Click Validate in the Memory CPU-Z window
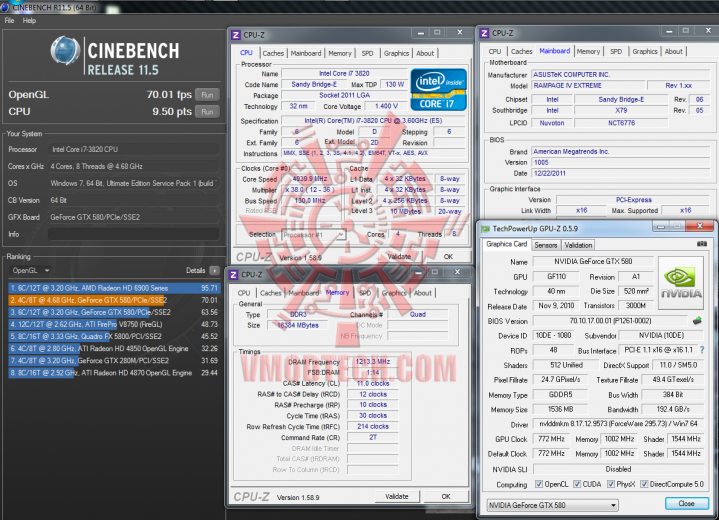Image resolution: width=719 pixels, height=520 pixels. (x=397, y=496)
